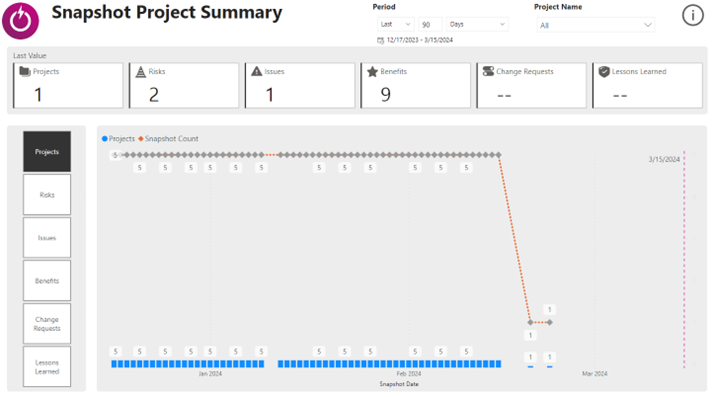Click the 'Project Name' filter label
The height and width of the screenshot is (397, 713).
pyautogui.click(x=558, y=7)
